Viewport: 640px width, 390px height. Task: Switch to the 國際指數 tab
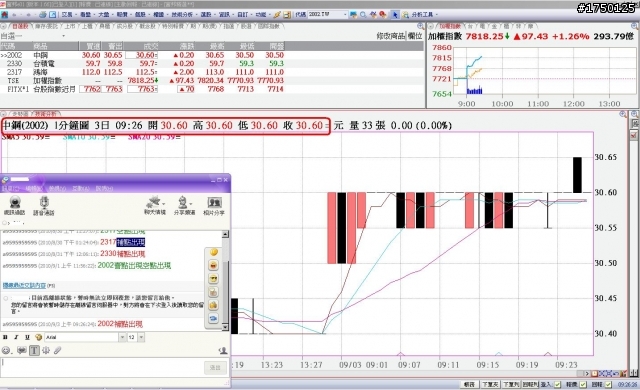[269, 26]
